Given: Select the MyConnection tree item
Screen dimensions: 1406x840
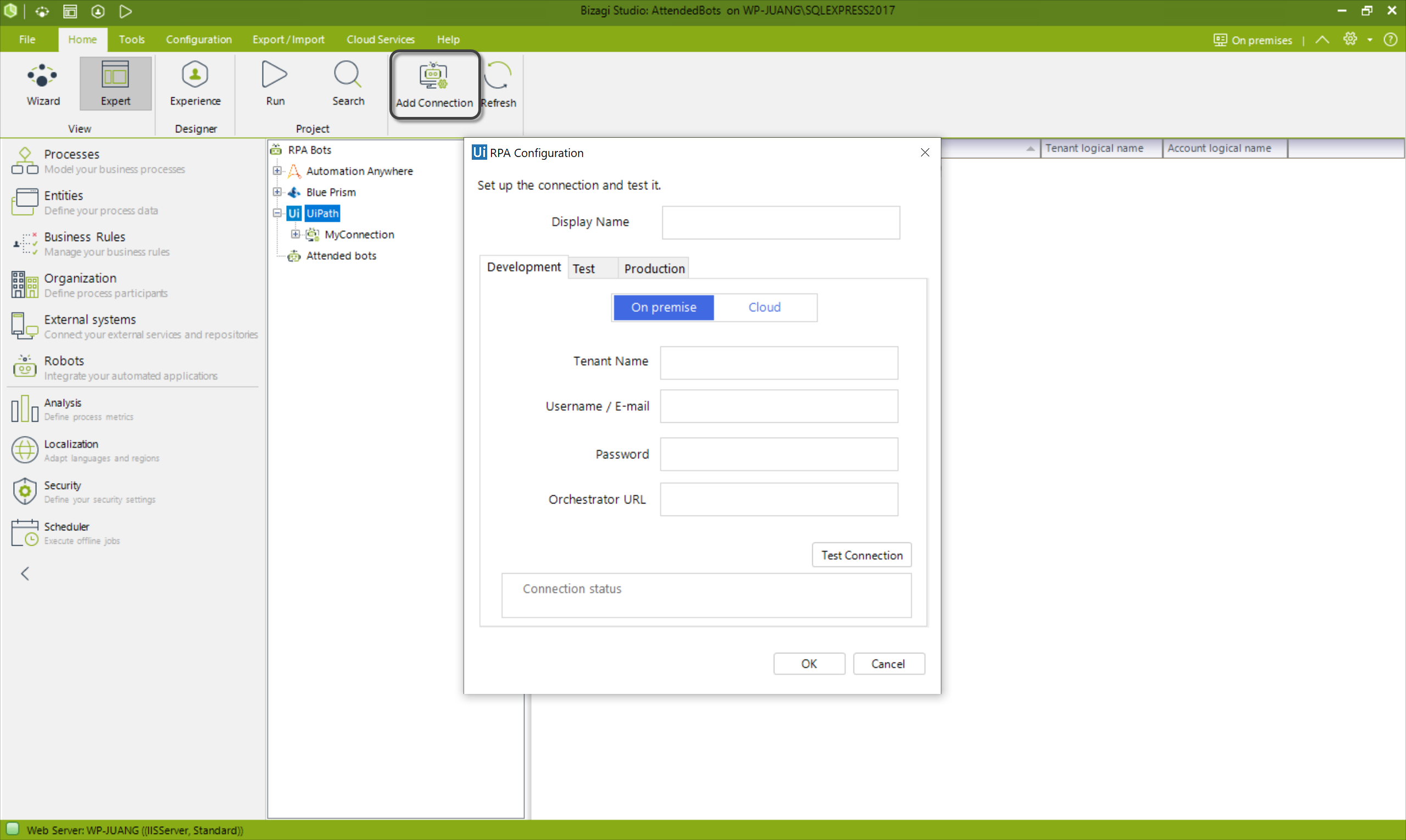Looking at the screenshot, I should [359, 234].
